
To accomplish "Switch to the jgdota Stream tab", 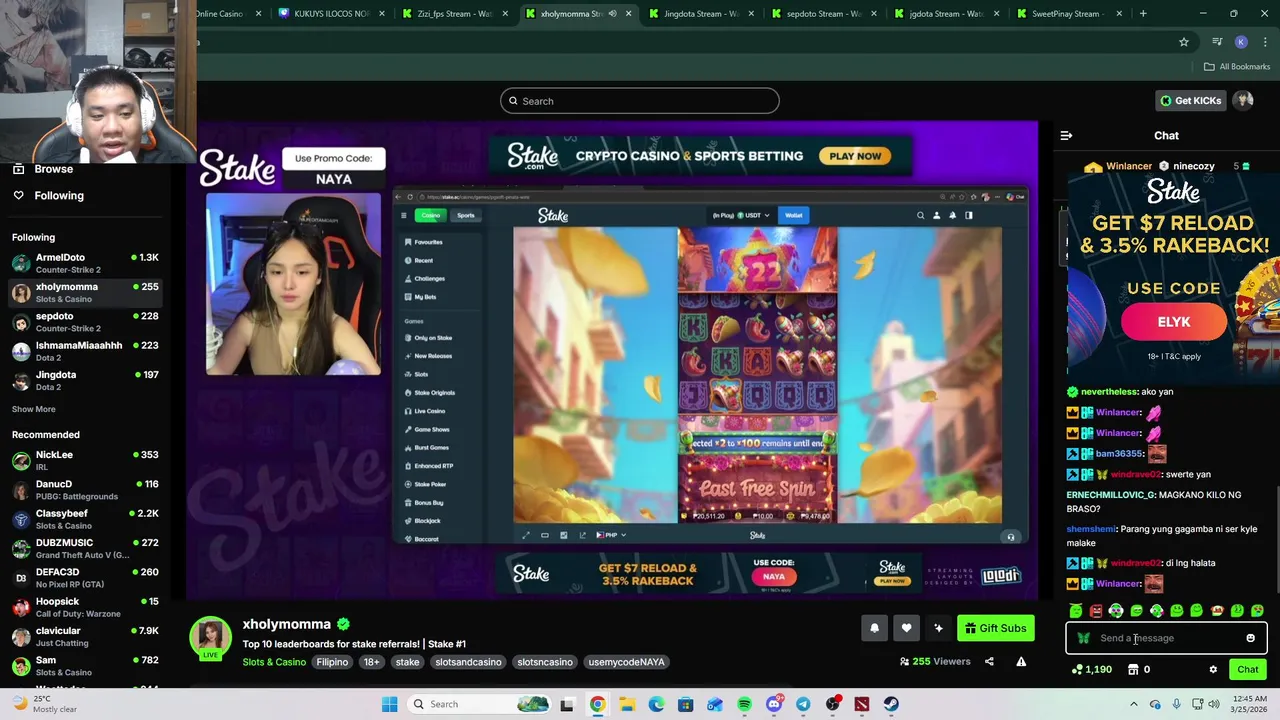I will (x=949, y=14).
